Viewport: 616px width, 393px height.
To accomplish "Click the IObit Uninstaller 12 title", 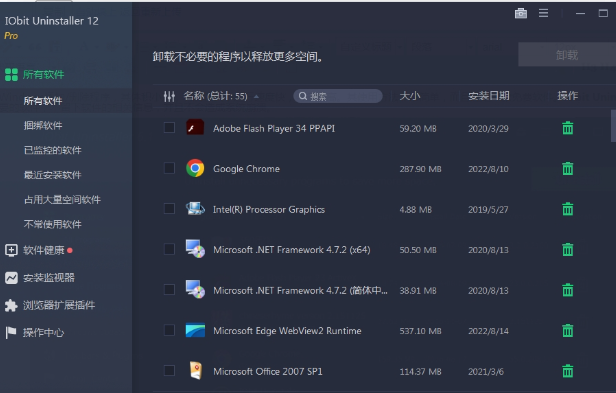I will coord(51,21).
